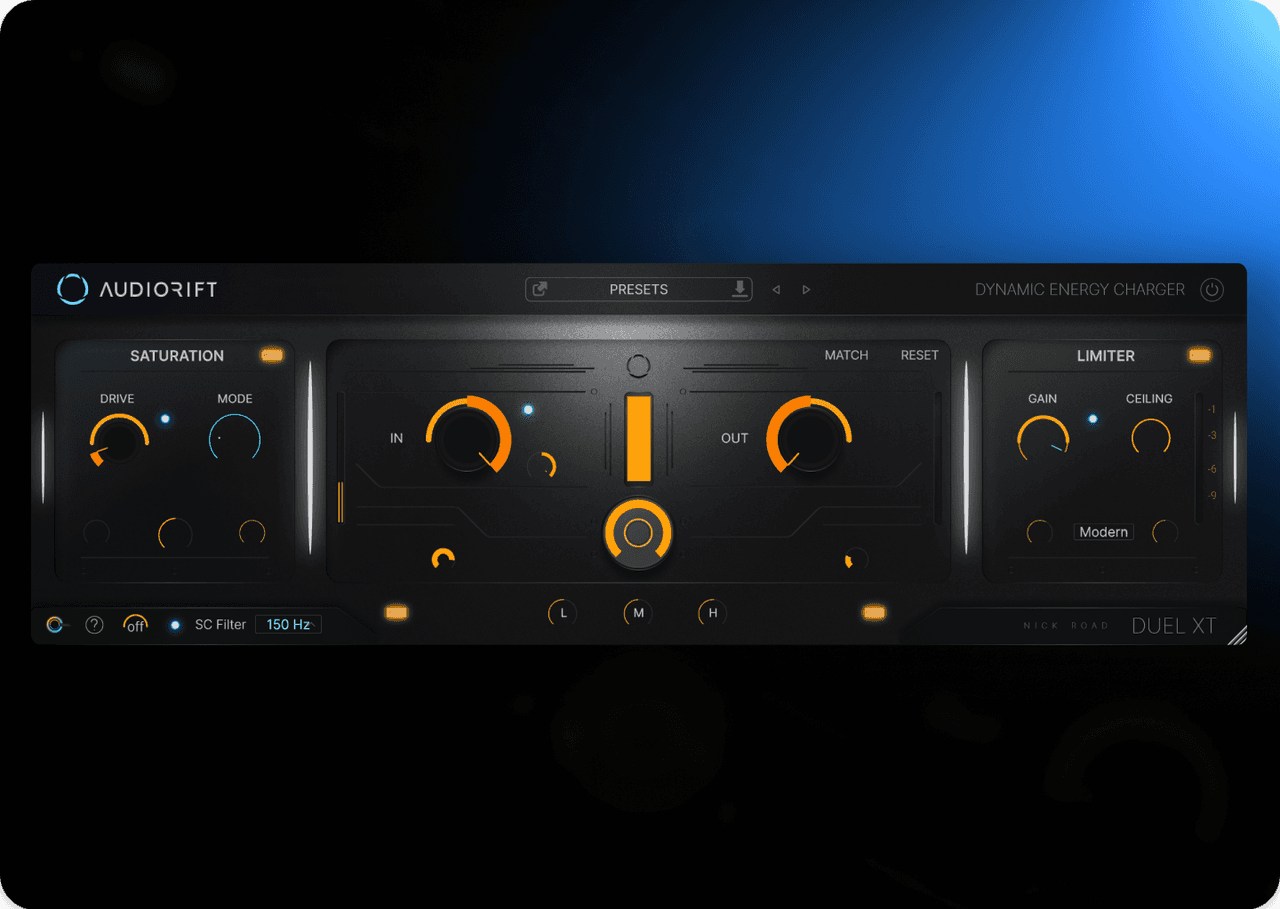The height and width of the screenshot is (909, 1280).
Task: Toggle the Saturation section on/off switch
Action: (x=272, y=355)
